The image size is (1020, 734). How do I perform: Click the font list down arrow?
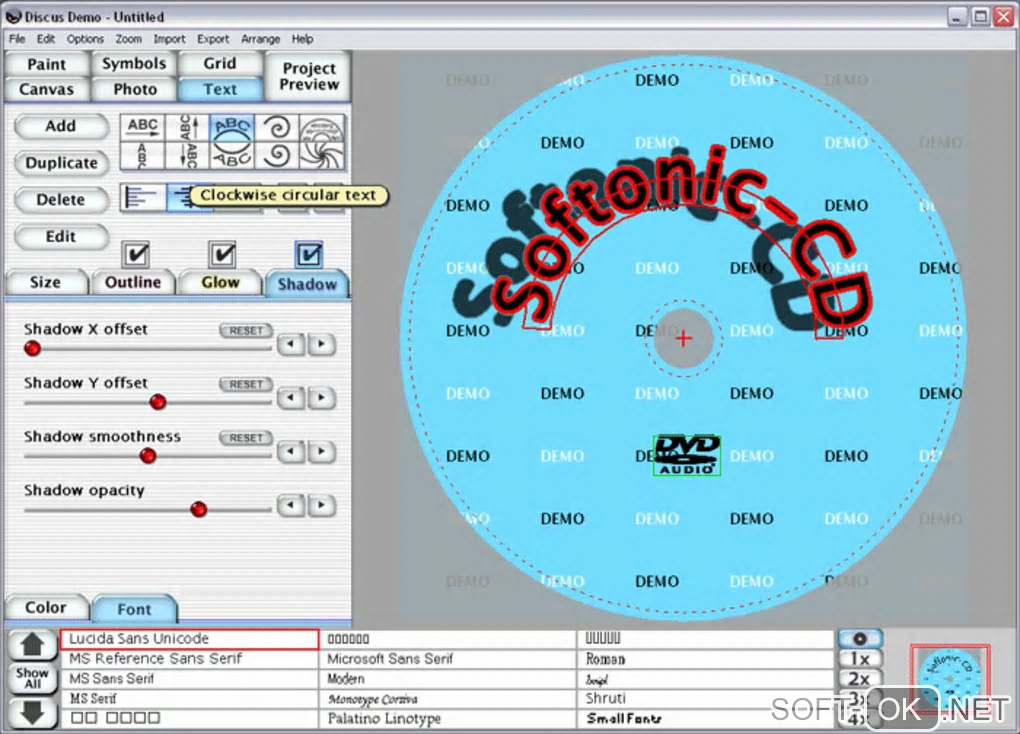click(x=32, y=713)
